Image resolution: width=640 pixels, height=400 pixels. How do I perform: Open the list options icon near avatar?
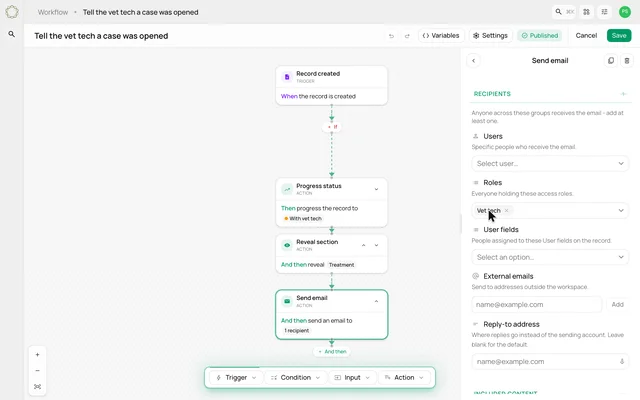[604, 12]
